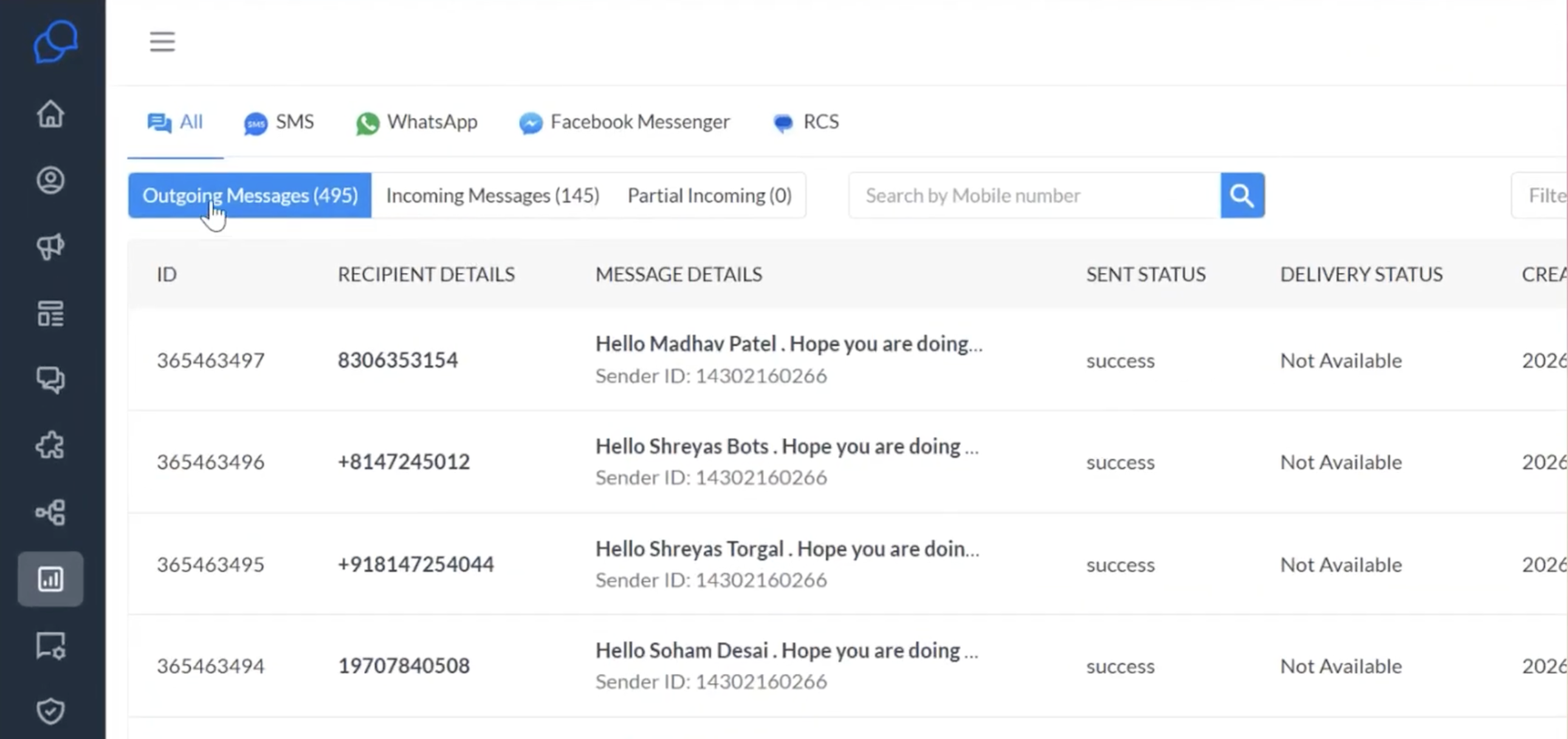Open the workflow nodes sidebar icon
This screenshot has height=739, width=1568.
tap(50, 512)
